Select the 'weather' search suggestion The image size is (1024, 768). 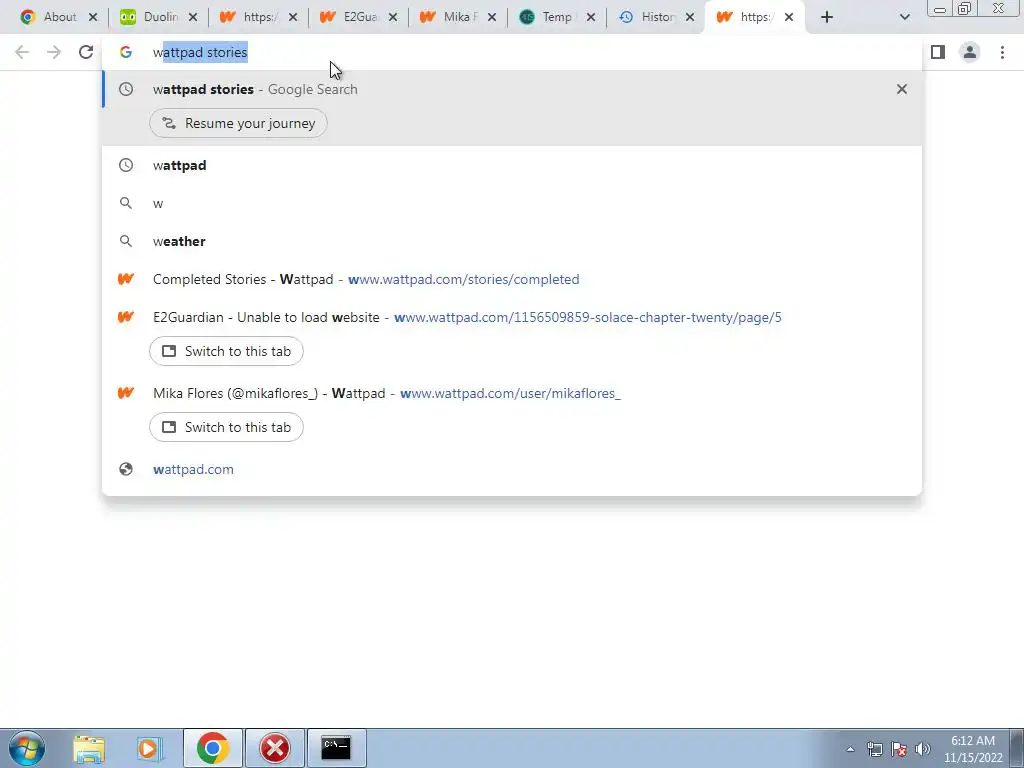click(x=512, y=241)
